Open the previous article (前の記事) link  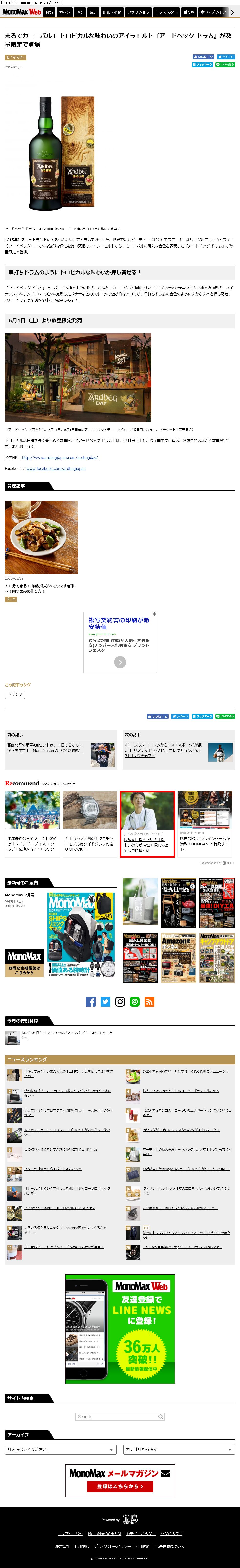45,747
